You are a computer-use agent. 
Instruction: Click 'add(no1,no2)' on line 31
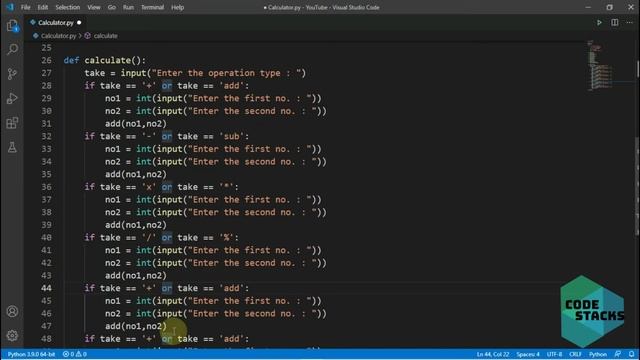click(x=136, y=124)
